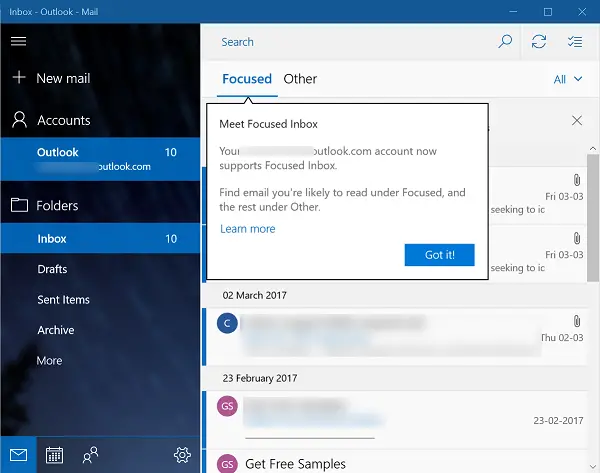Click the C sender avatar
The image size is (600, 473).
227,323
